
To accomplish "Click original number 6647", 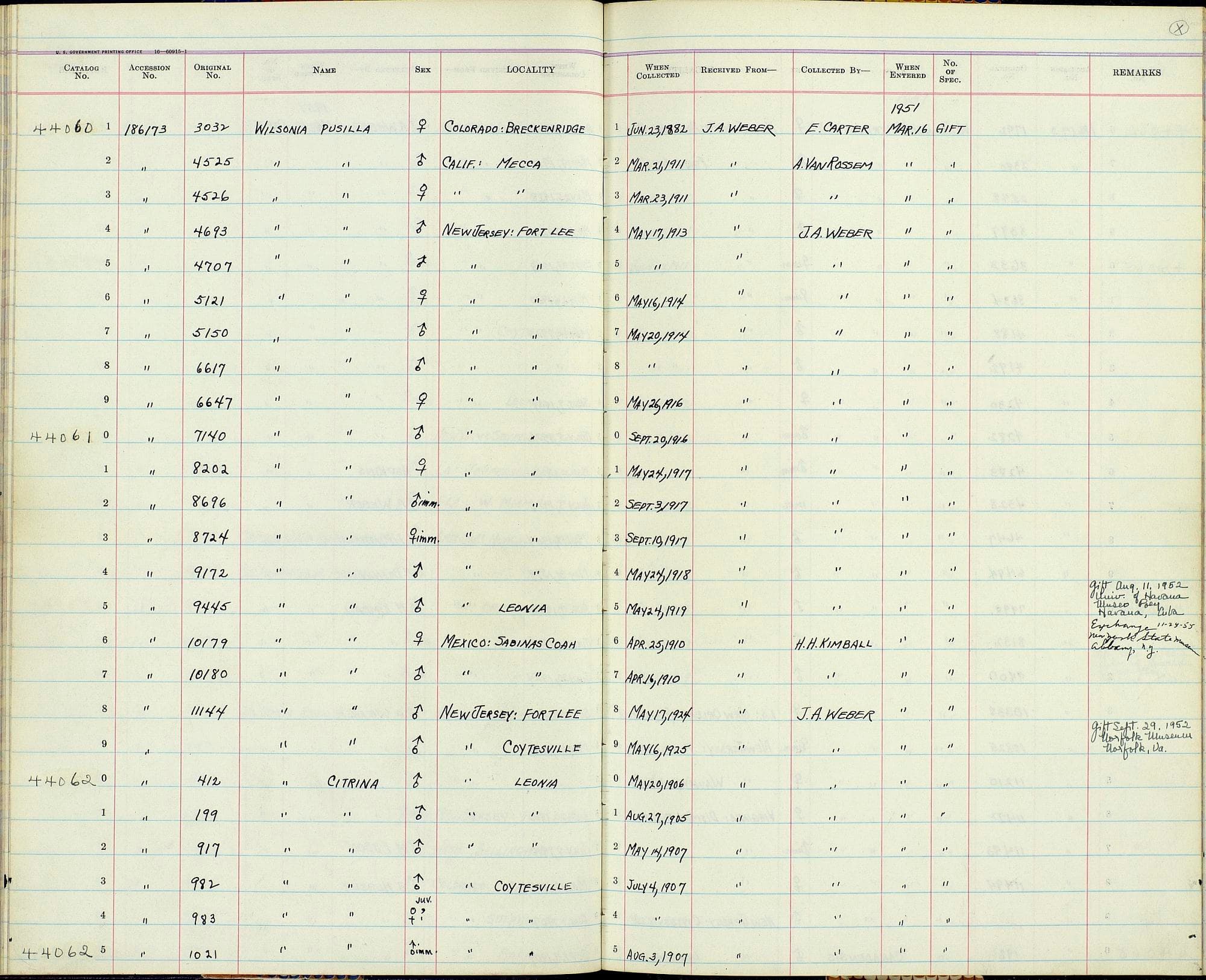I will (x=213, y=403).
